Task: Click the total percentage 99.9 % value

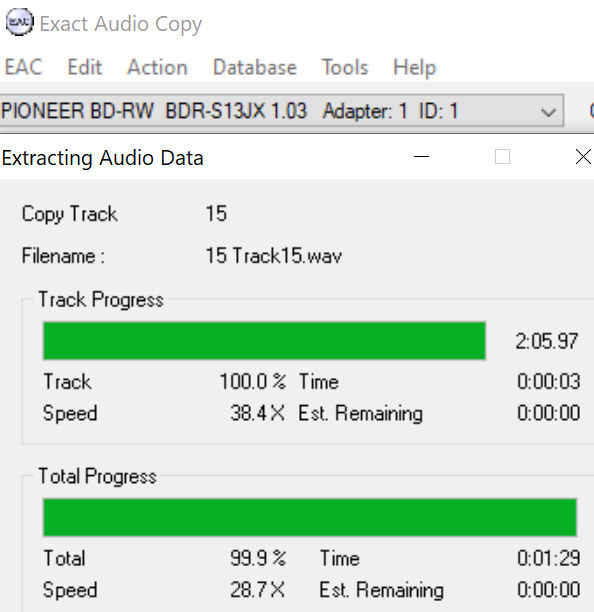Action: 258,557
